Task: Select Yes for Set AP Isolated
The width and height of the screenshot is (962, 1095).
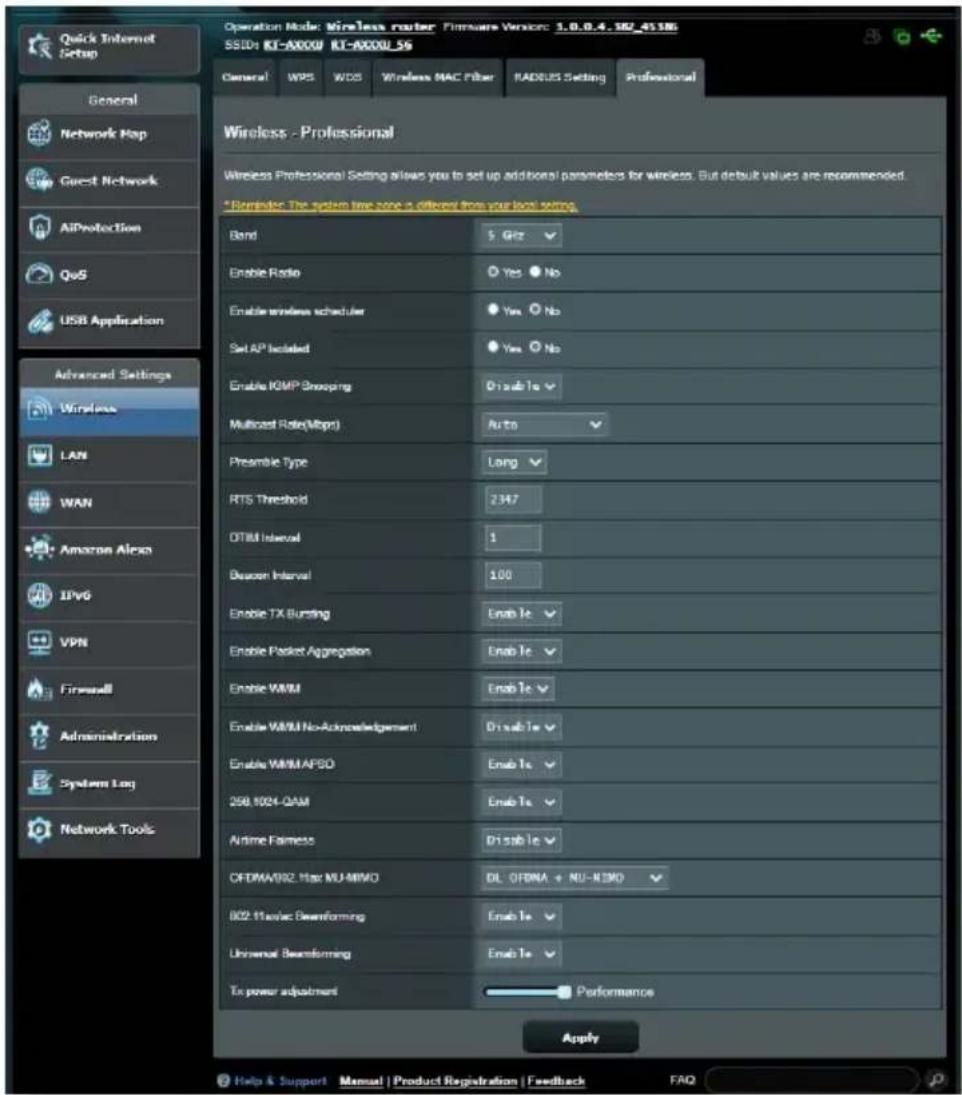Action: pos(493,347)
